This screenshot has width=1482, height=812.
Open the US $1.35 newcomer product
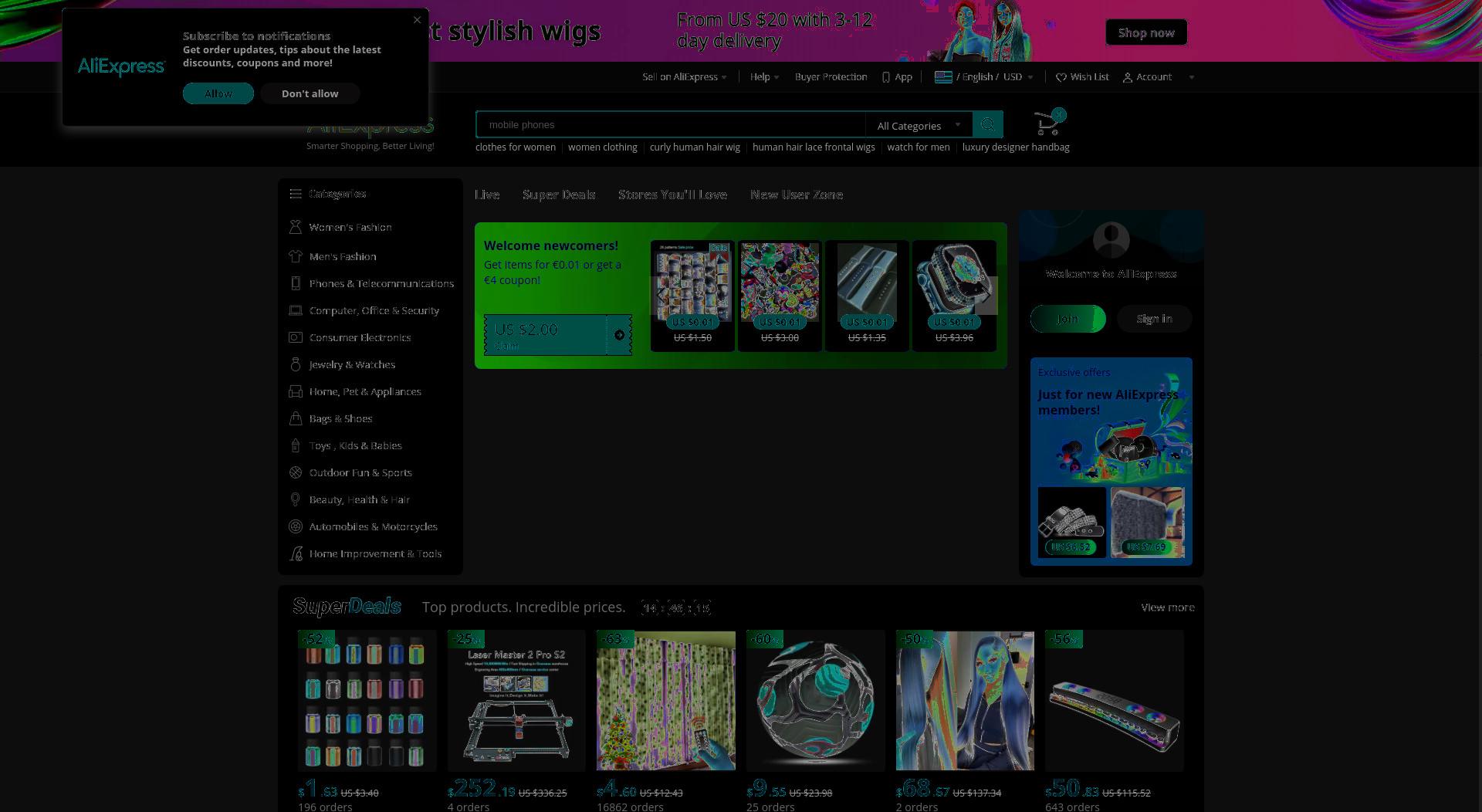pyautogui.click(x=867, y=296)
